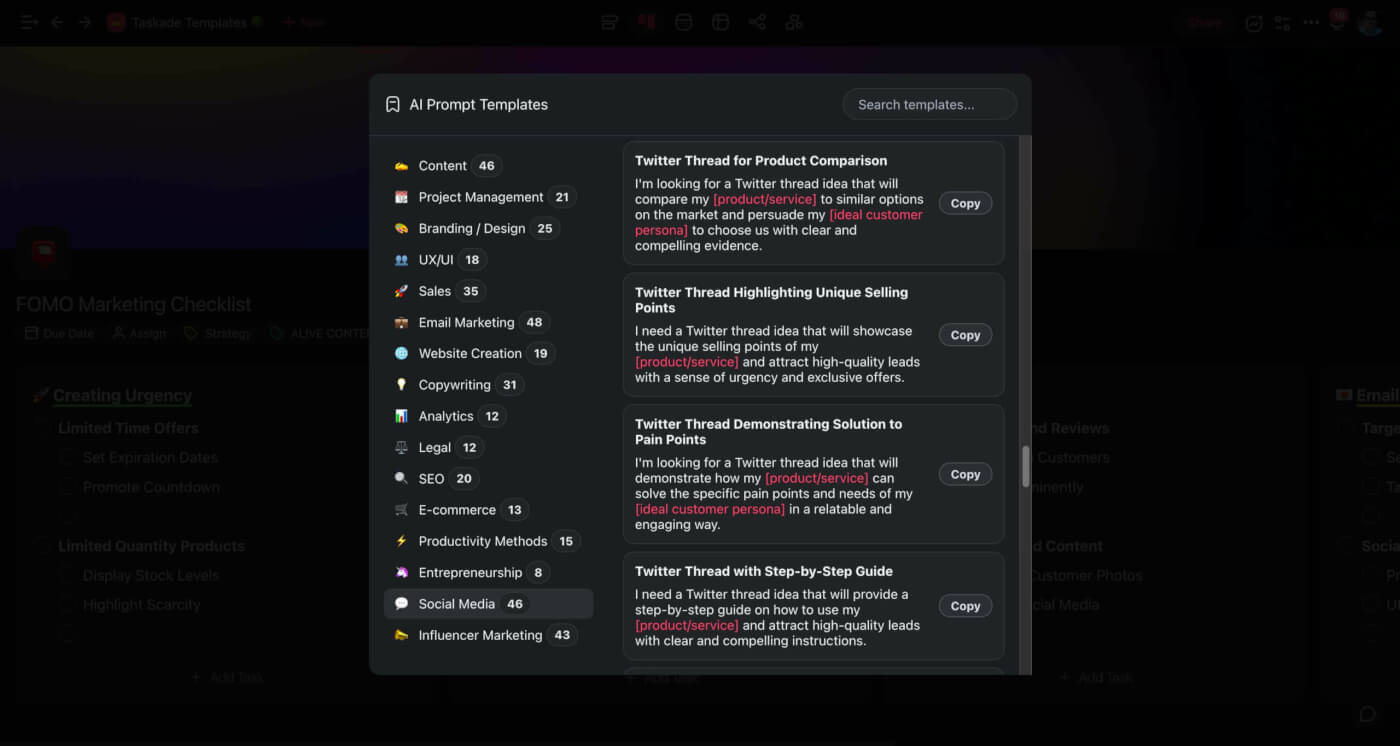Image resolution: width=1400 pixels, height=746 pixels.
Task: Switch to the Email Marketing category
Action: click(x=466, y=322)
